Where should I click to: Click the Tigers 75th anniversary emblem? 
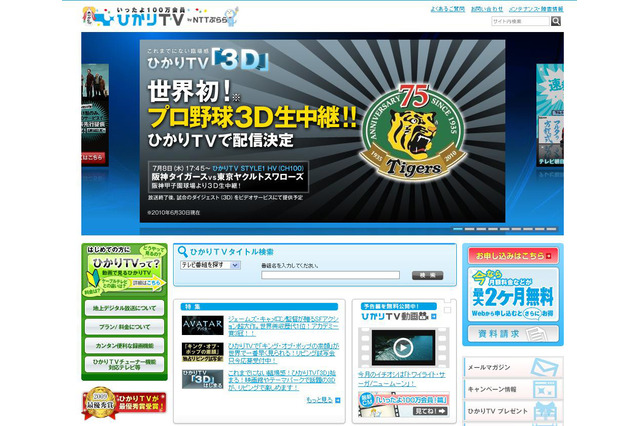coord(413,133)
